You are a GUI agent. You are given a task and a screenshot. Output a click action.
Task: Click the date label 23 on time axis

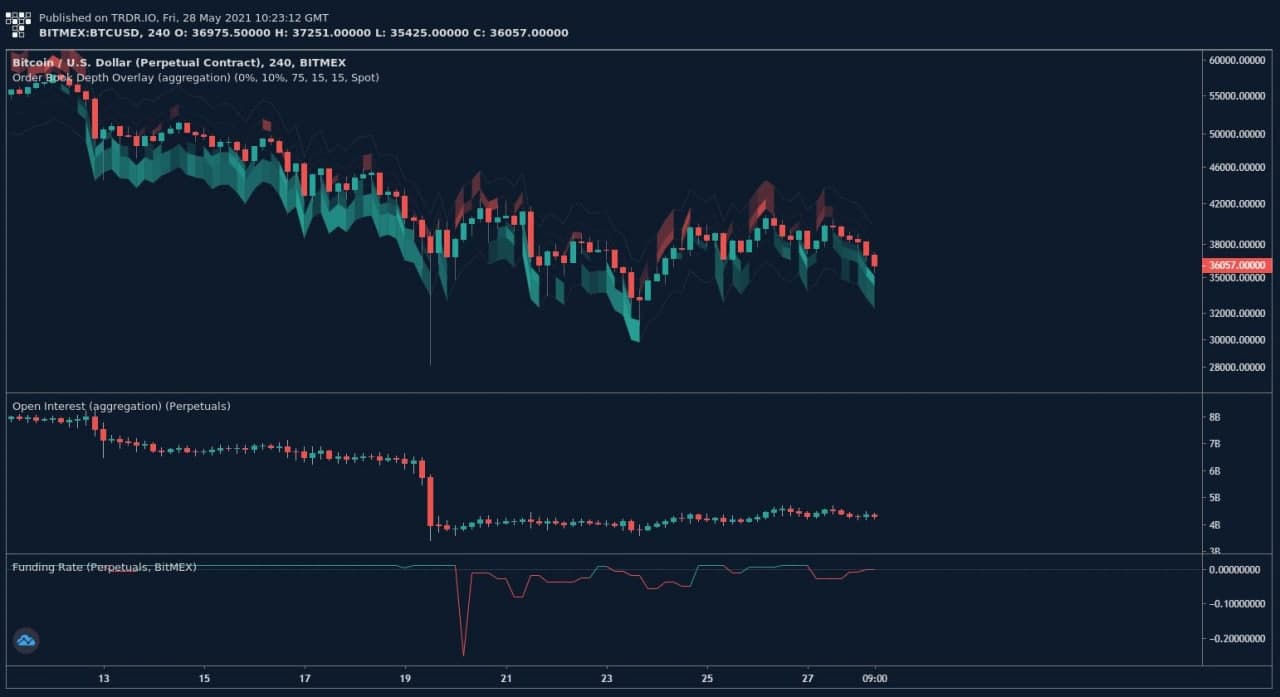pos(606,677)
